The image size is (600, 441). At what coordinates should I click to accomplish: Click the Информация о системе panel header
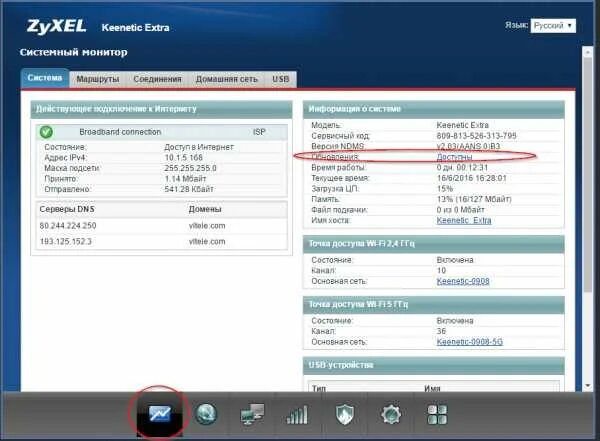click(434, 109)
